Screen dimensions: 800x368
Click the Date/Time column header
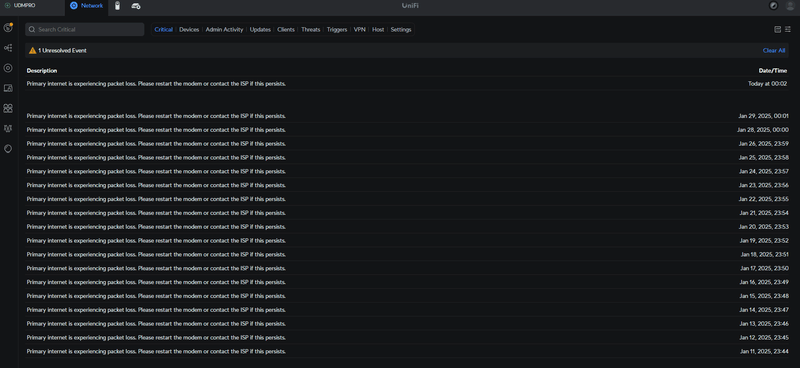pos(772,70)
